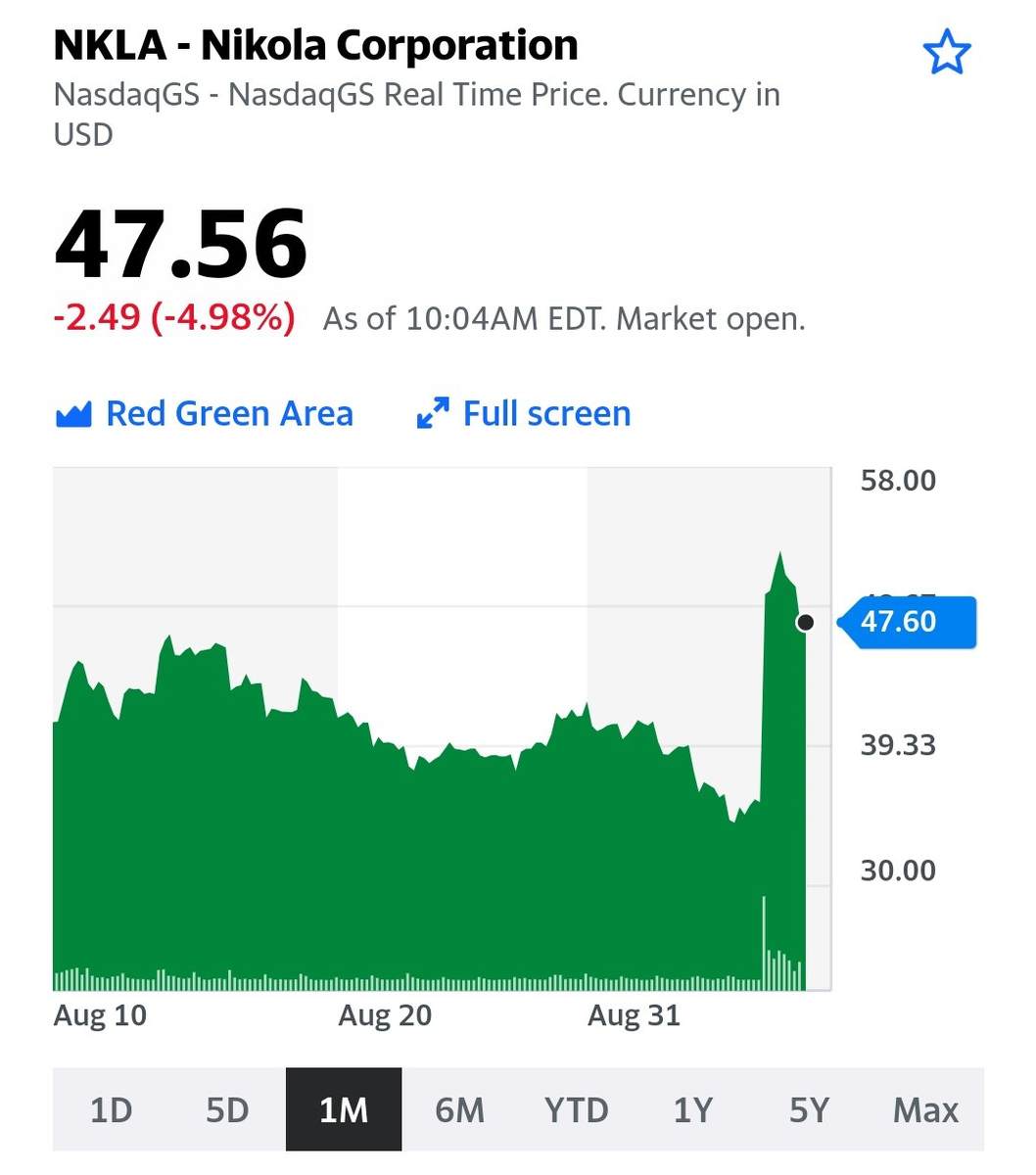Viewport: 1036px width, 1175px height.
Task: Switch chart range to 1D
Action: (x=111, y=1109)
